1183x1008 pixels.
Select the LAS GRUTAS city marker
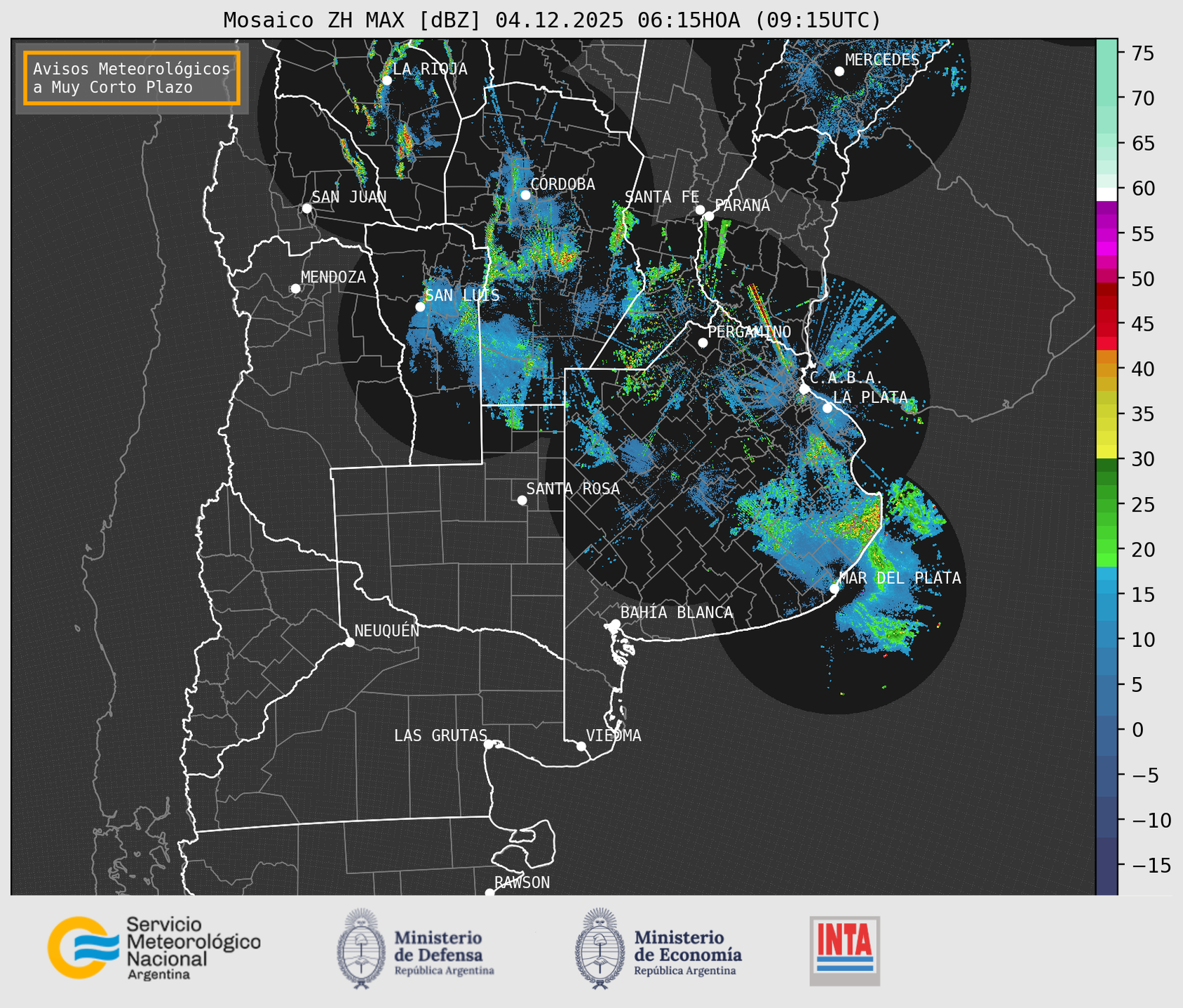[x=489, y=744]
